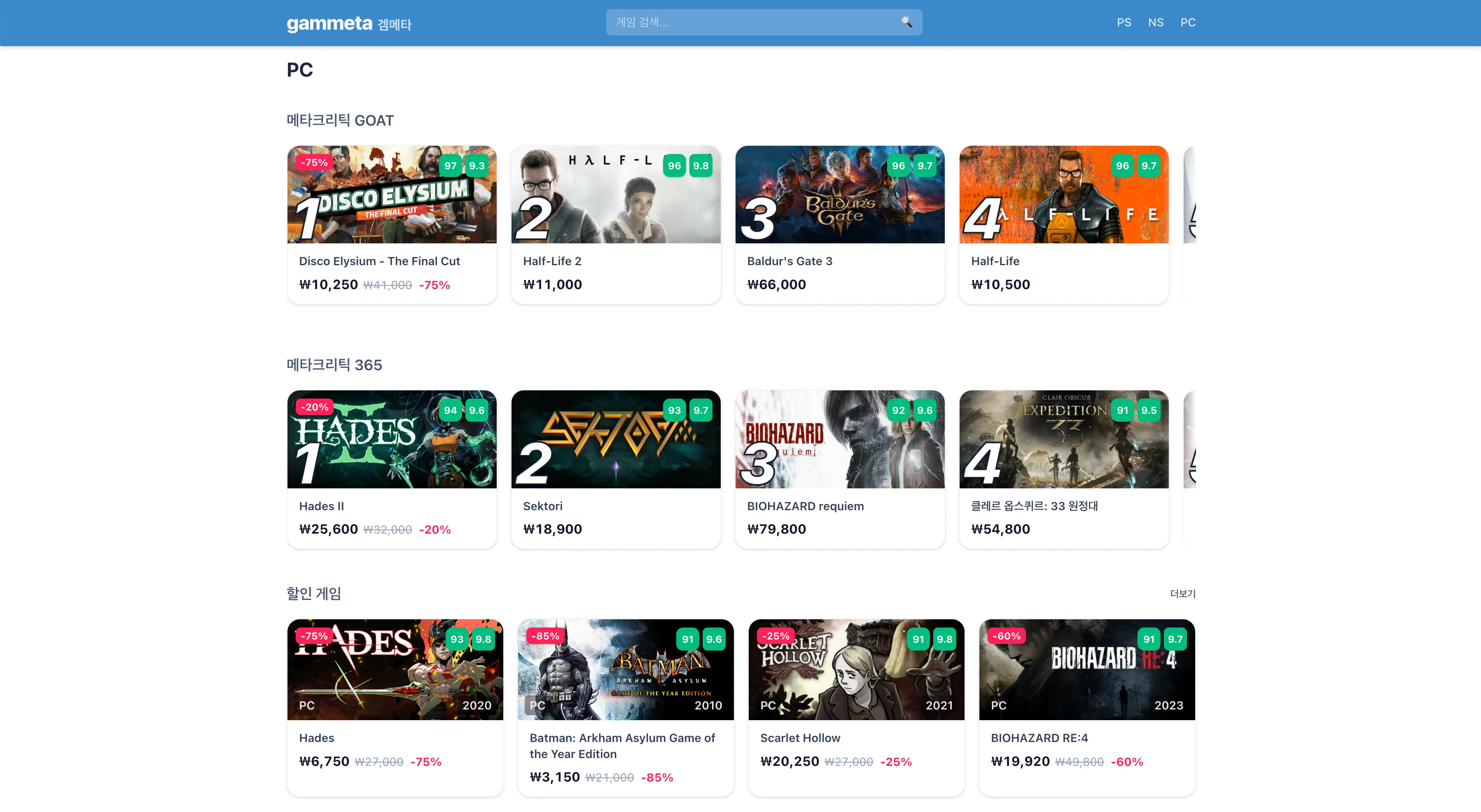Click the -85% badge on the Batman card
This screenshot has height=812, width=1481.
pyautogui.click(x=545, y=636)
